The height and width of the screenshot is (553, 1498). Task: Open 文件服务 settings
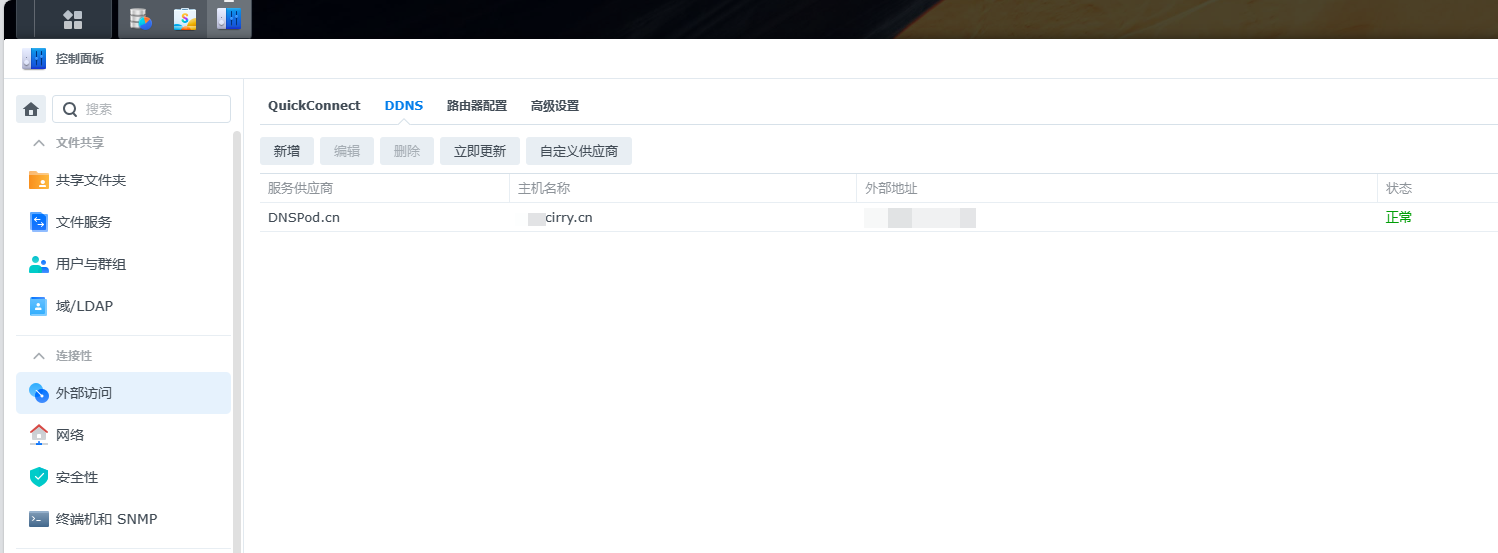(84, 222)
